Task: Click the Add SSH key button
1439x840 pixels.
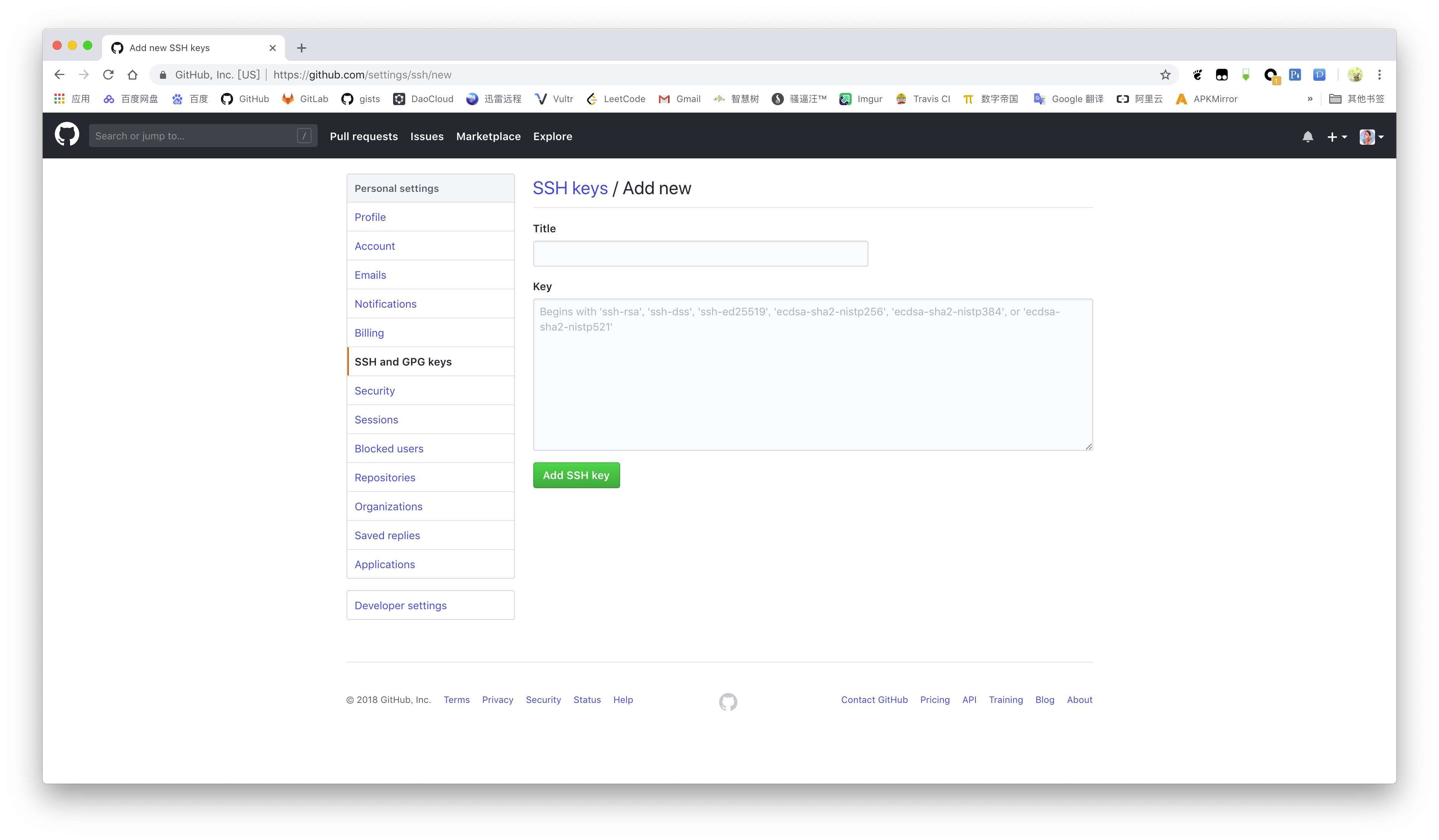Action: tap(576, 475)
